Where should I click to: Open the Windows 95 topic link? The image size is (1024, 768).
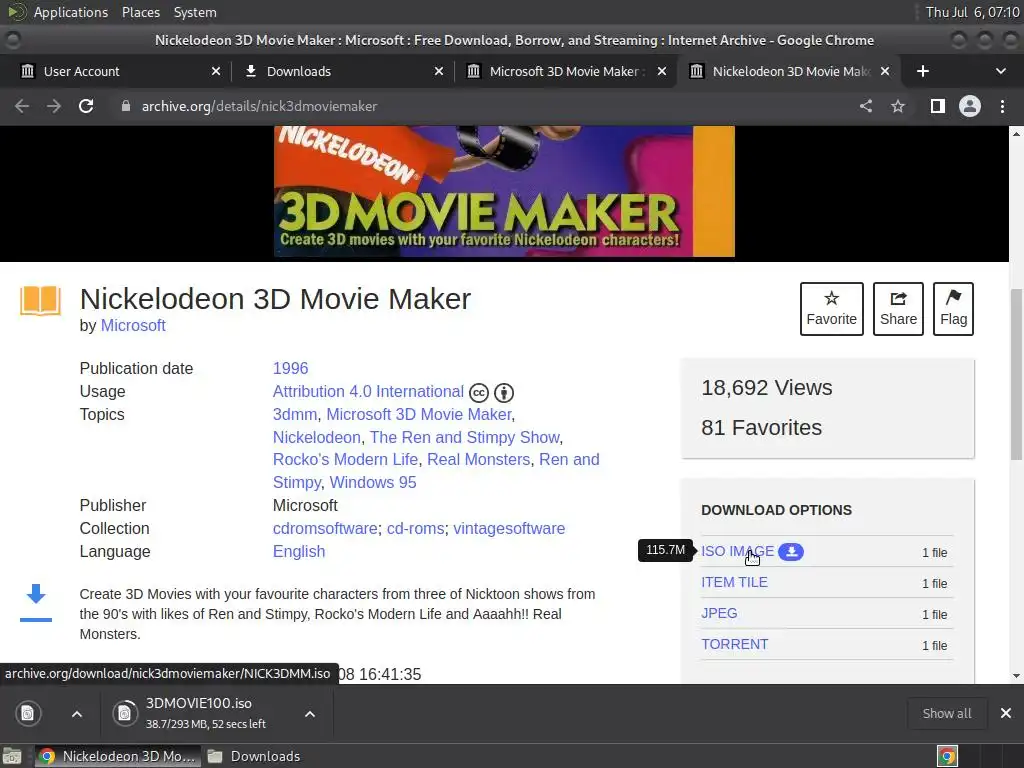coord(373,482)
